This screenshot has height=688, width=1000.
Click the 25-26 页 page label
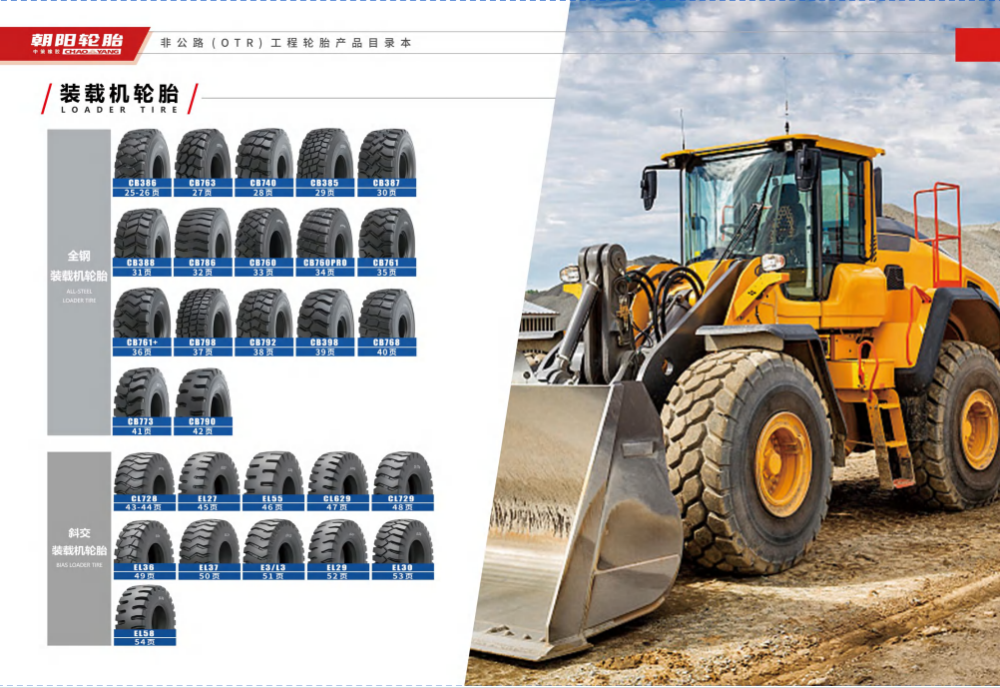[x=142, y=193]
